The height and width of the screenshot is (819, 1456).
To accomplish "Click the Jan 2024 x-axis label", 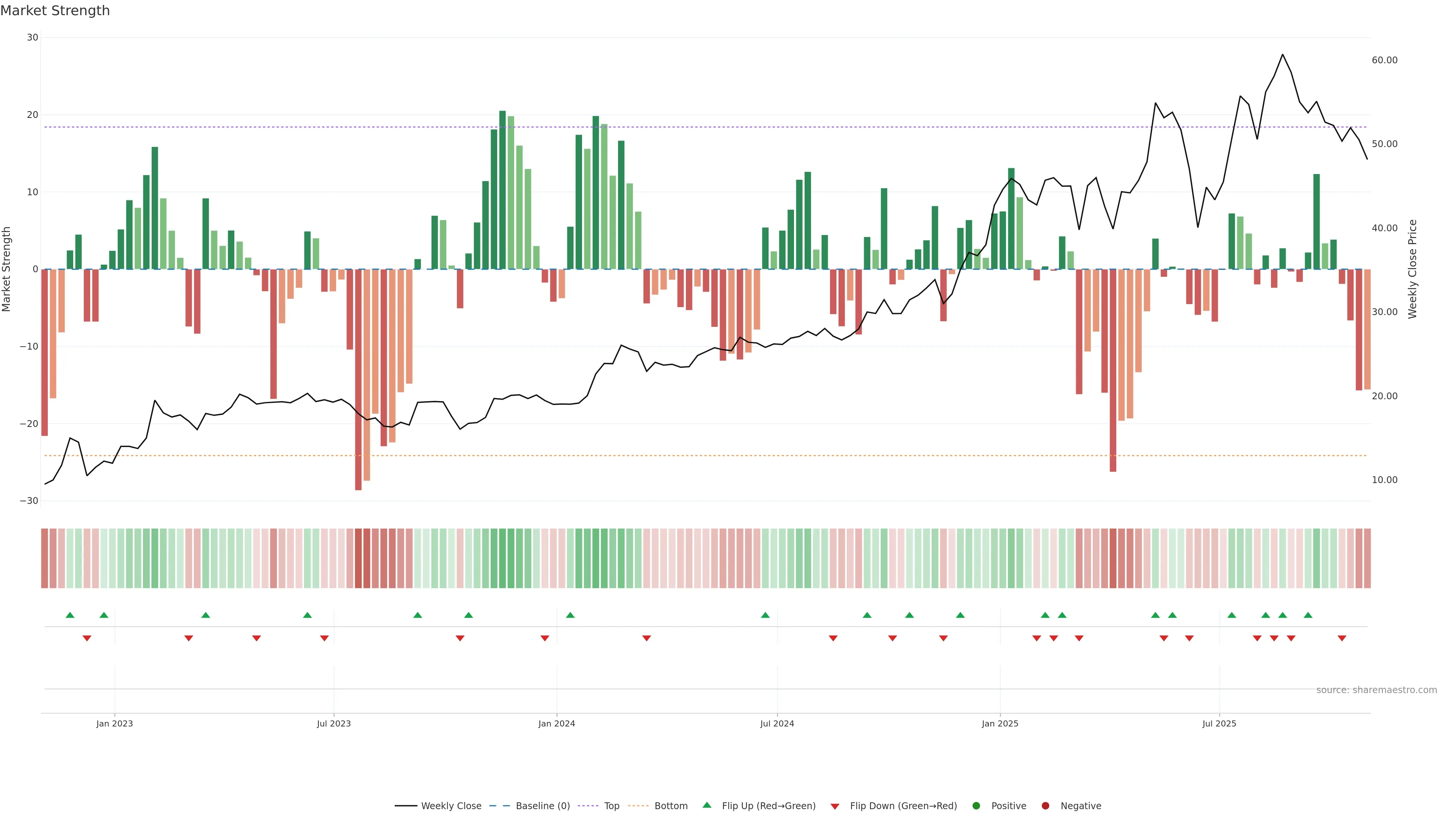I will (556, 723).
